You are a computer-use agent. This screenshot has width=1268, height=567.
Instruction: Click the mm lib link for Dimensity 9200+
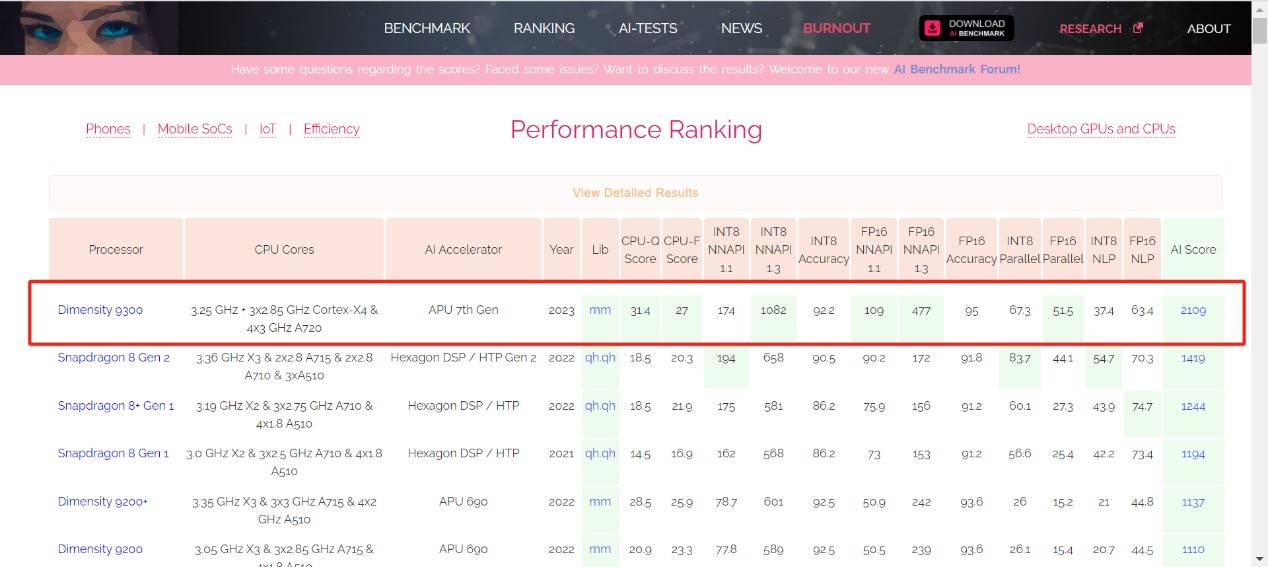(x=600, y=502)
